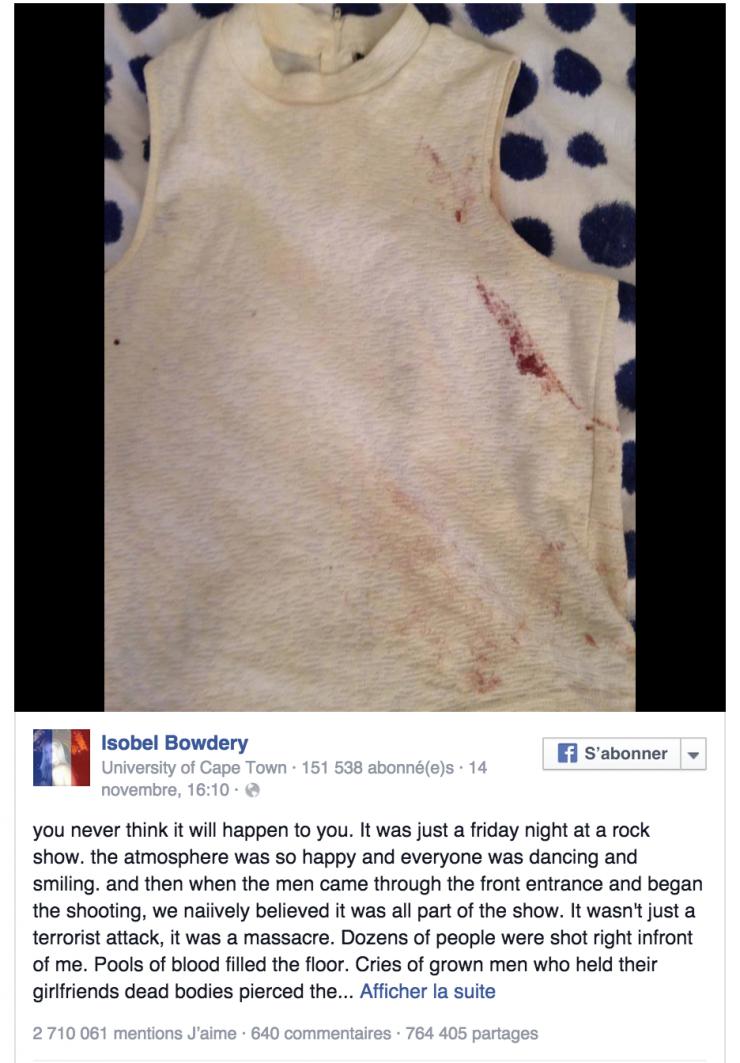Click the post text starting 'you never think'
This screenshot has height=1063, width=740.
(x=368, y=910)
